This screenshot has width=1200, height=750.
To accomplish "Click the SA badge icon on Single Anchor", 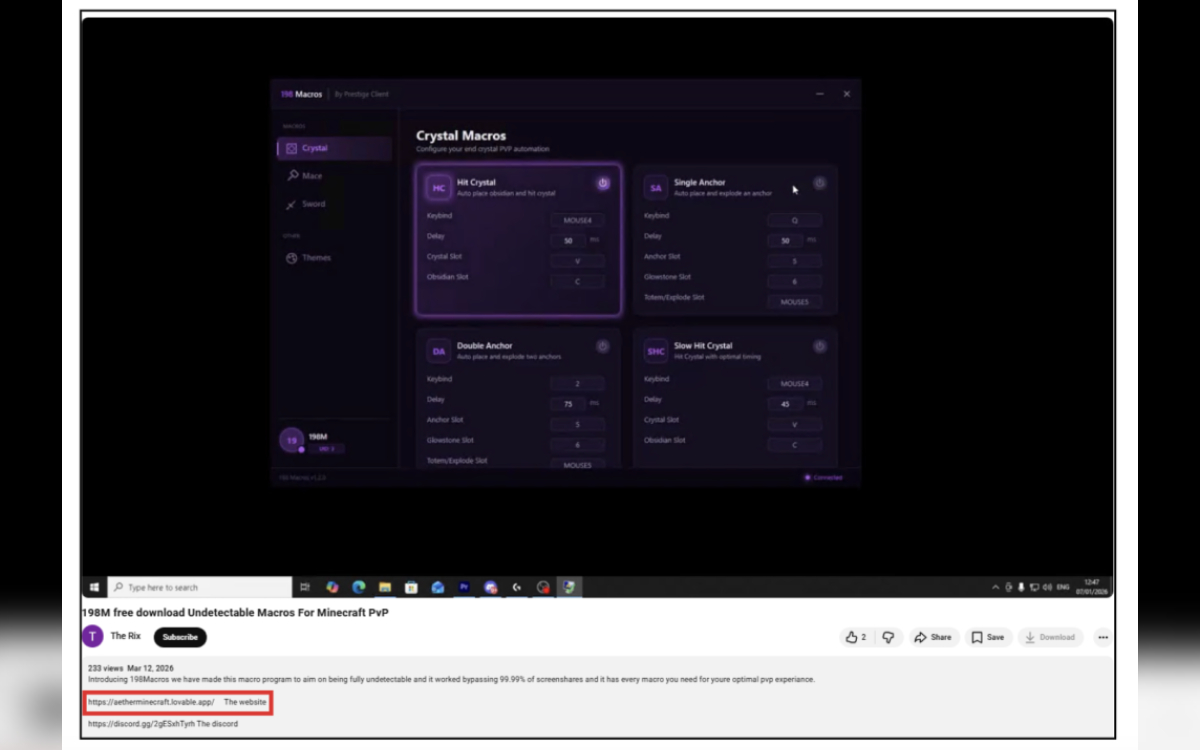I will (x=655, y=187).
